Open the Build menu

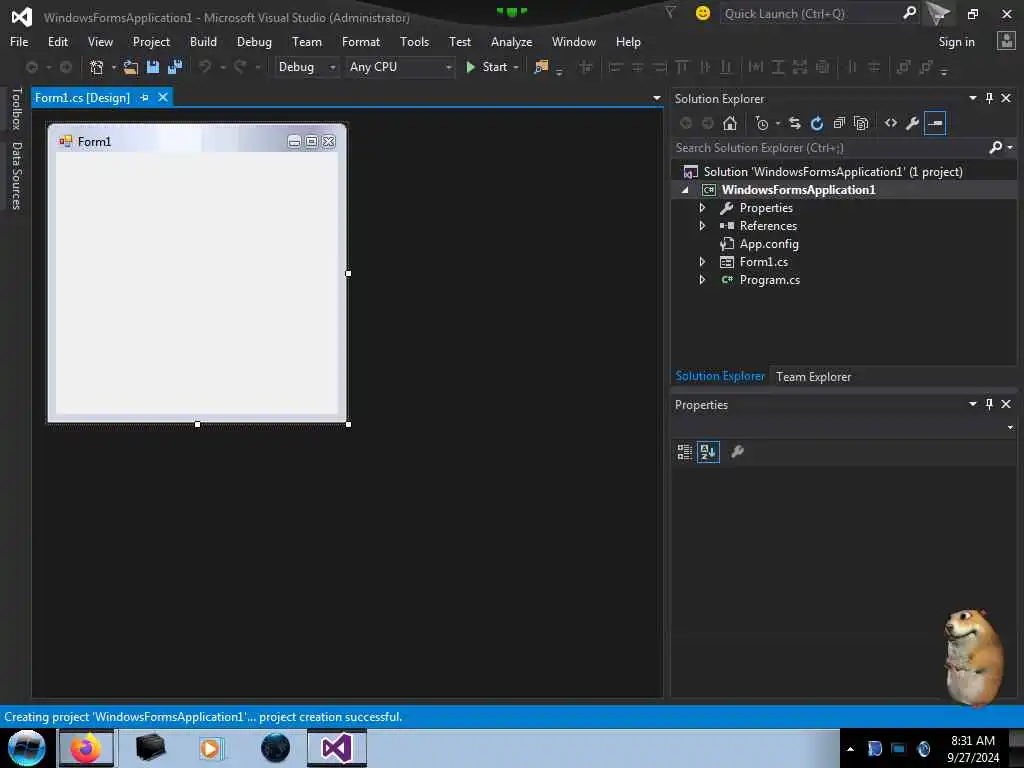tap(203, 42)
